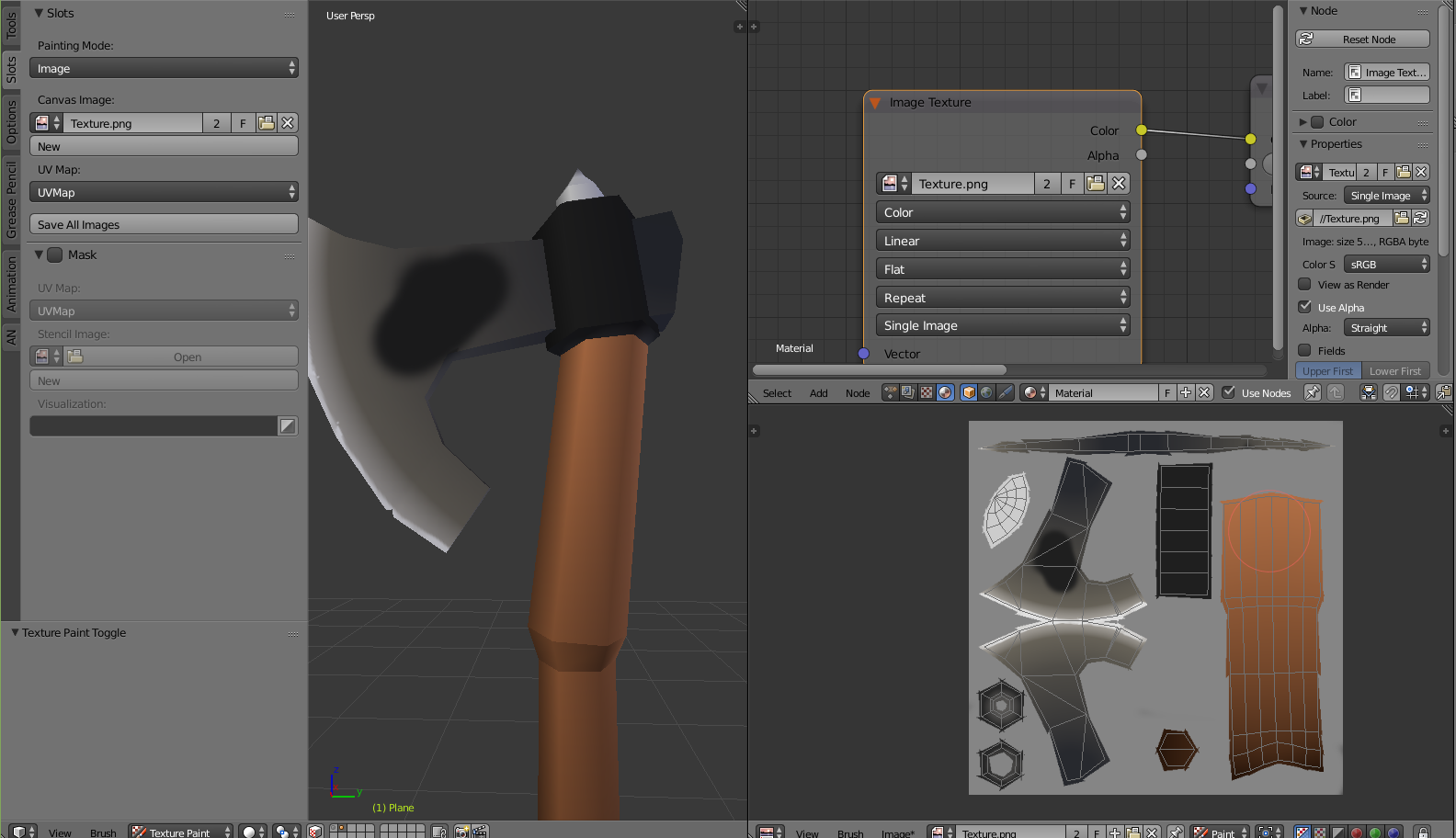Click node editor horizontal scrollbar

tap(879, 369)
